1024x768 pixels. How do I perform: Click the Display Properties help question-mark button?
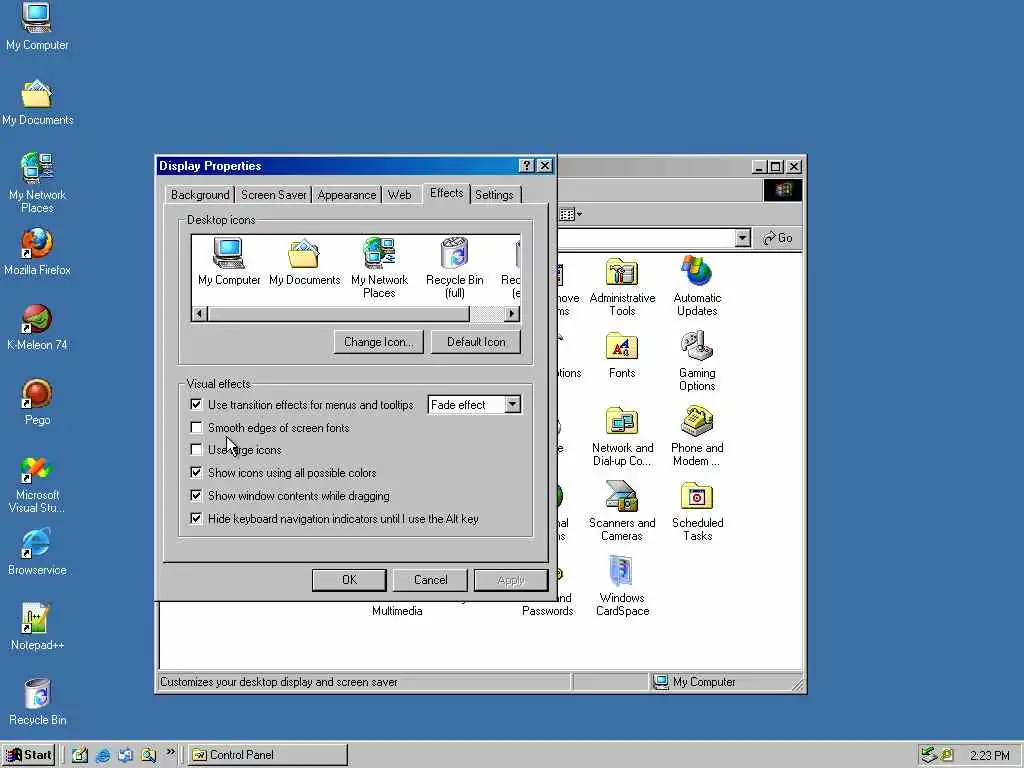tap(526, 166)
